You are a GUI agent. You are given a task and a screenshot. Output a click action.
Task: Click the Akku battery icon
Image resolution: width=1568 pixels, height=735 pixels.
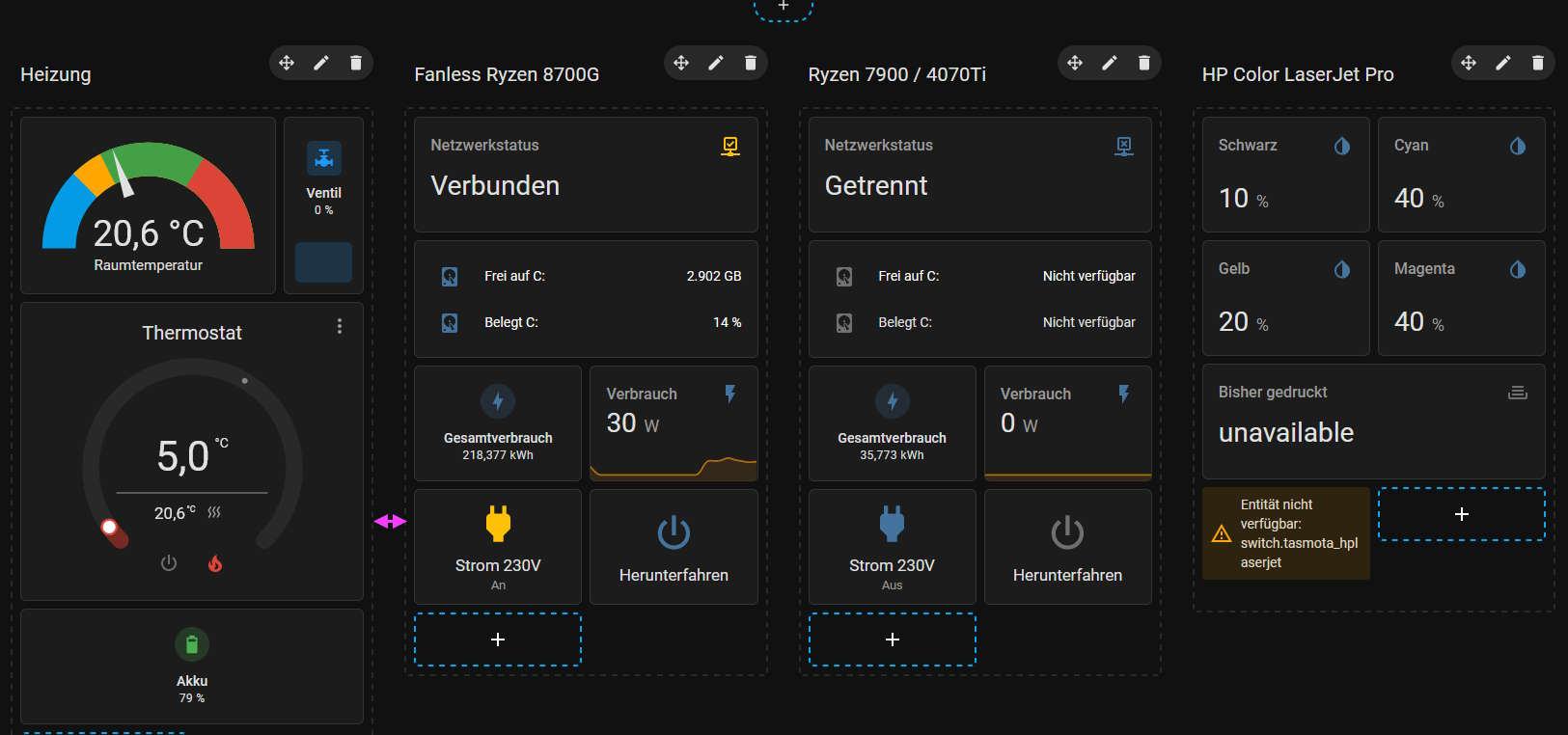tap(192, 644)
